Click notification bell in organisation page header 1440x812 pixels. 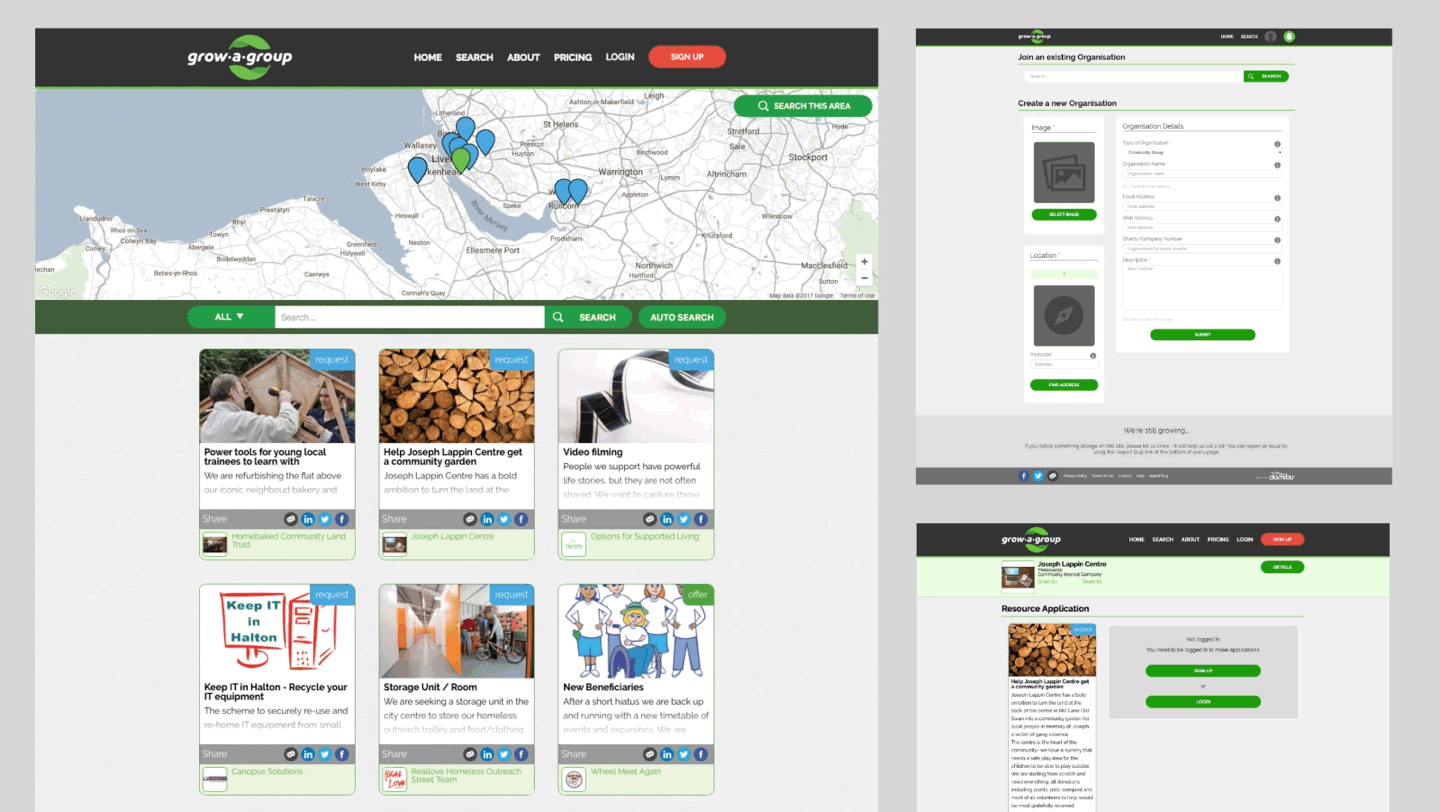point(1289,37)
